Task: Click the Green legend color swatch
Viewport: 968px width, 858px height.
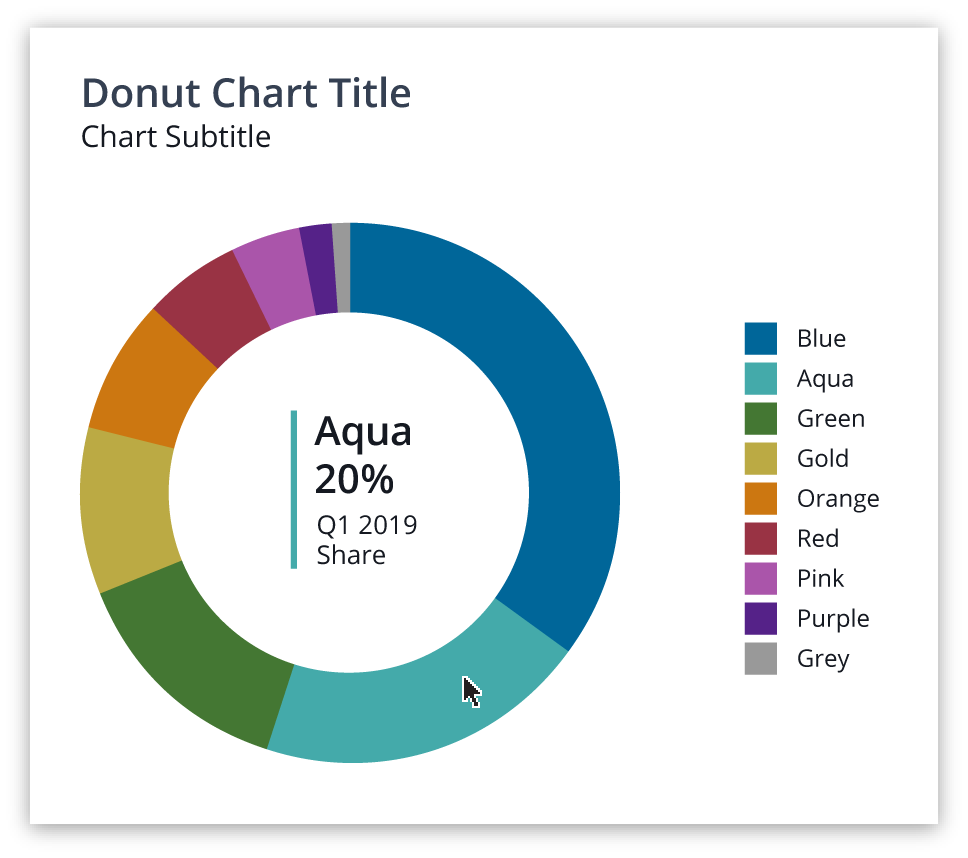Action: (x=760, y=418)
